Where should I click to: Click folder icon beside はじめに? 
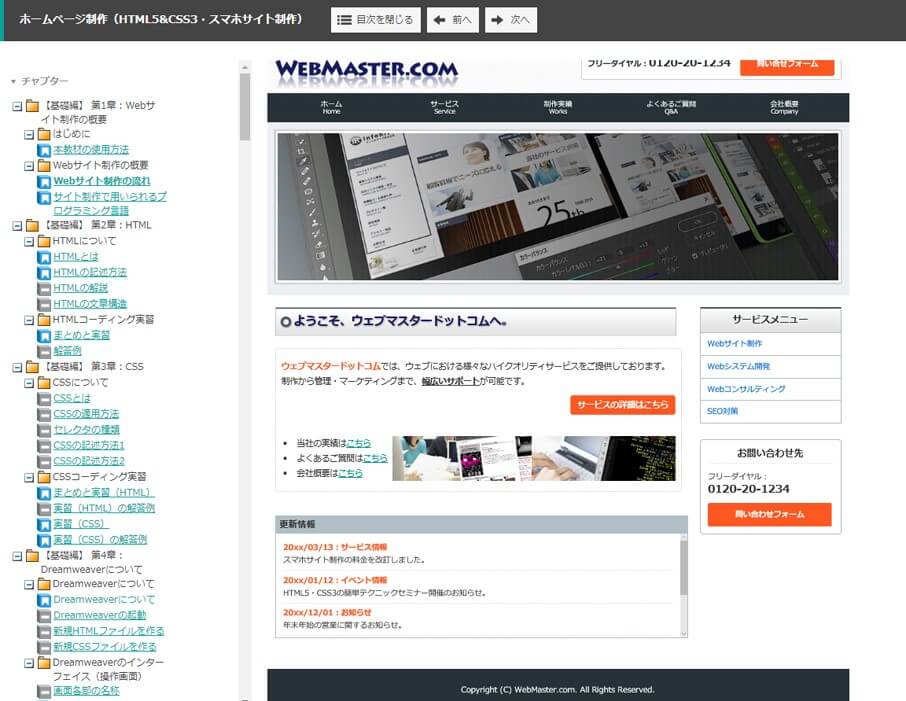[x=44, y=134]
